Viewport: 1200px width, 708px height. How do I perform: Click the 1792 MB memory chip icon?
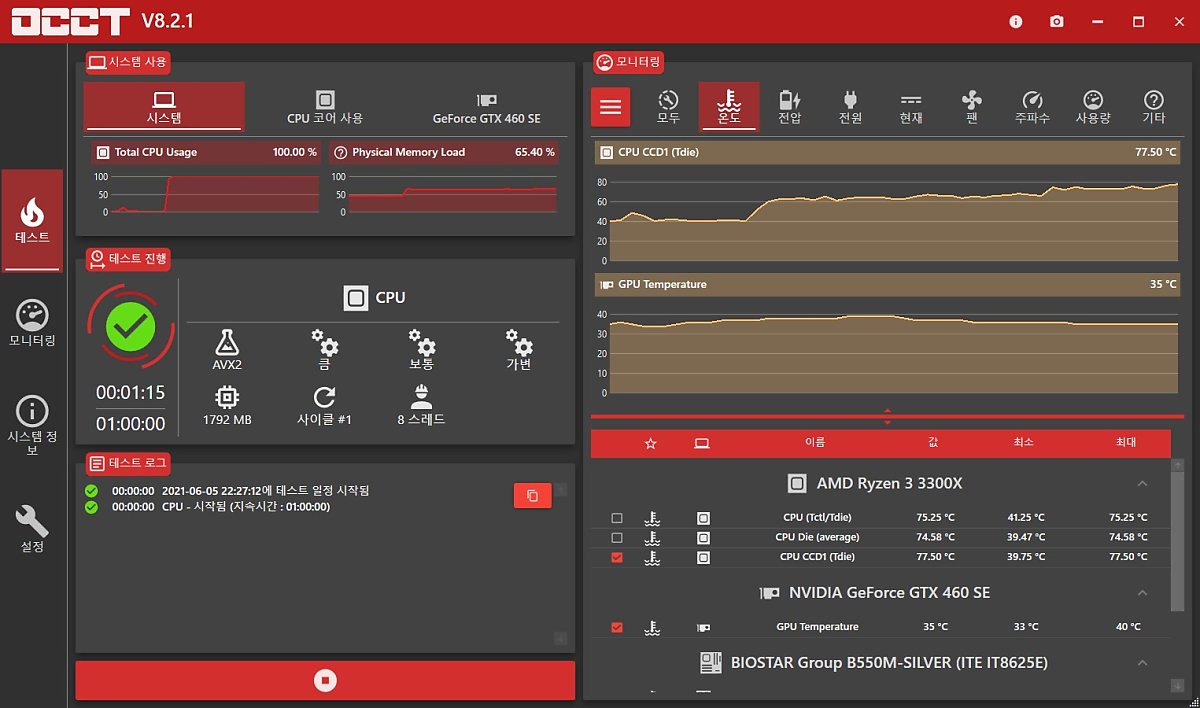[227, 397]
